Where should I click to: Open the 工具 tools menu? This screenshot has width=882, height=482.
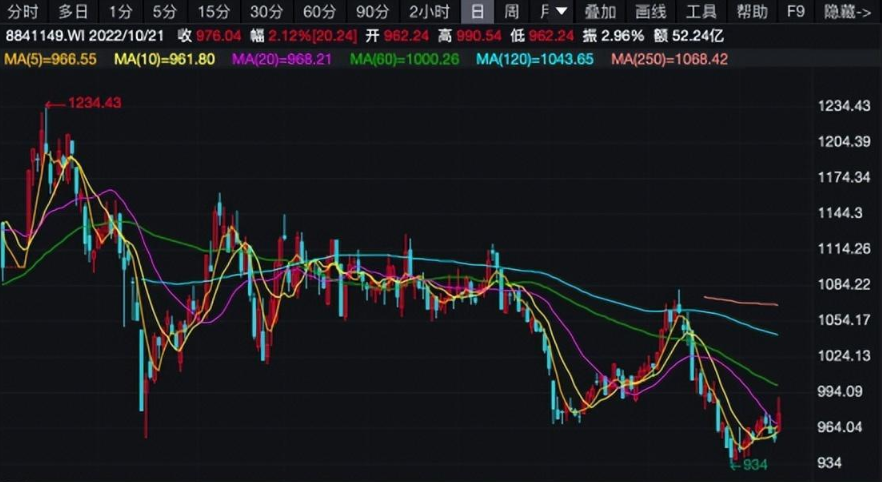tap(702, 12)
